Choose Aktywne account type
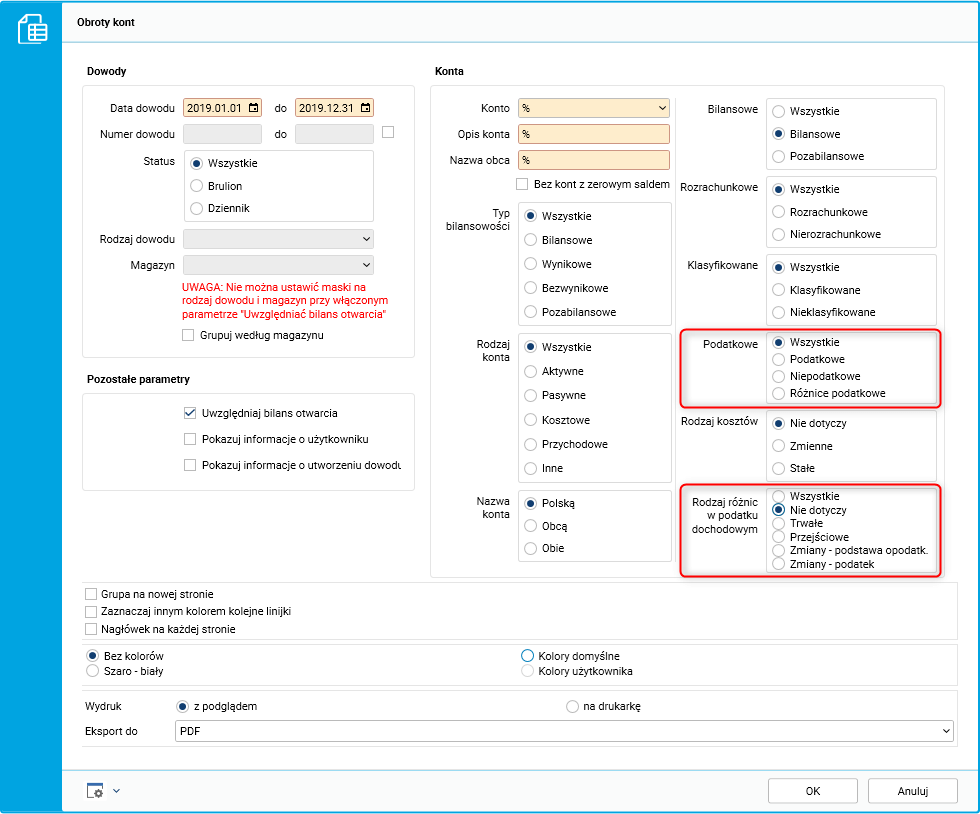Viewport: 980px width, 814px height. (531, 371)
